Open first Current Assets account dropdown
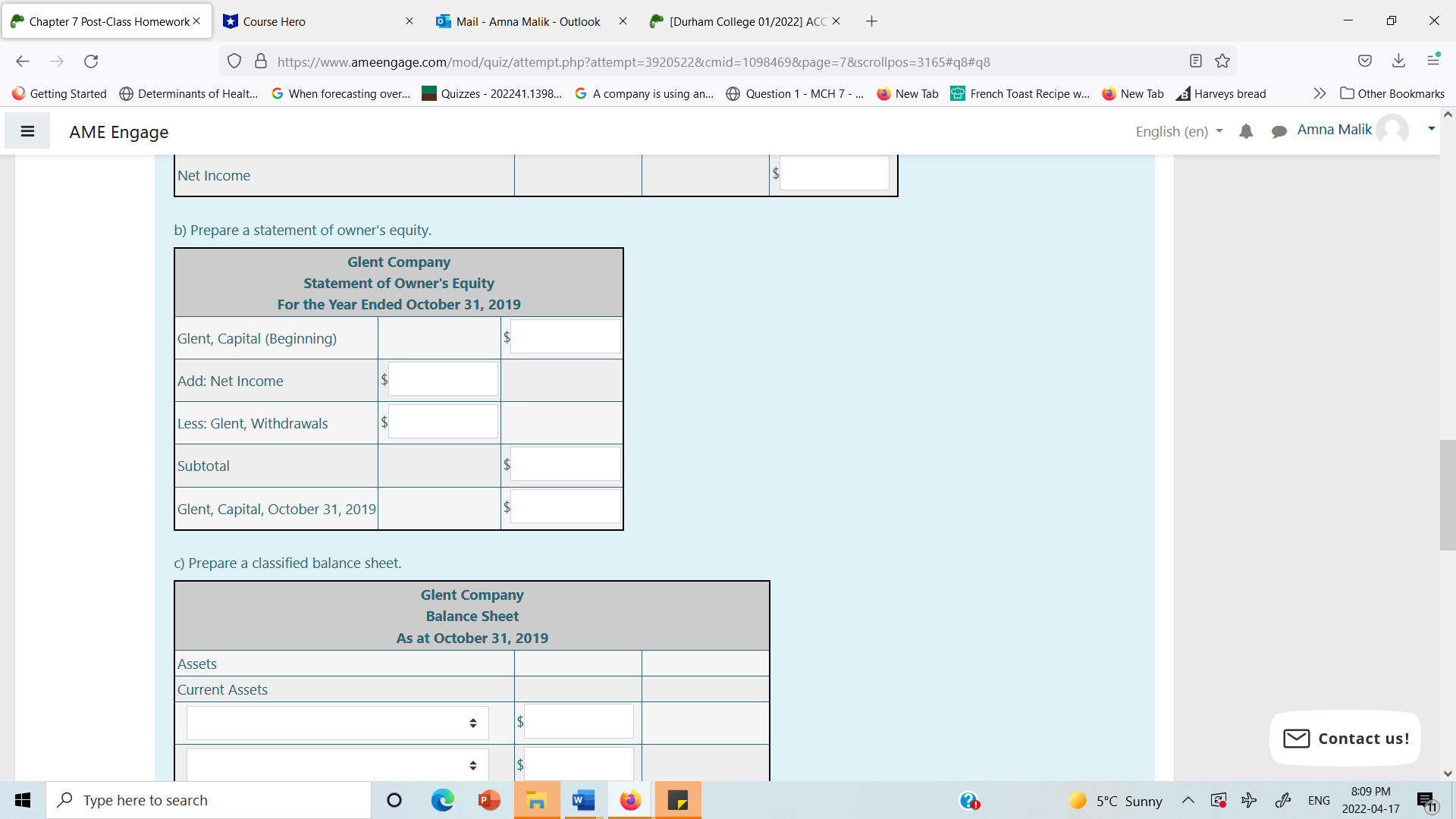The height and width of the screenshot is (819, 1456). click(x=337, y=723)
